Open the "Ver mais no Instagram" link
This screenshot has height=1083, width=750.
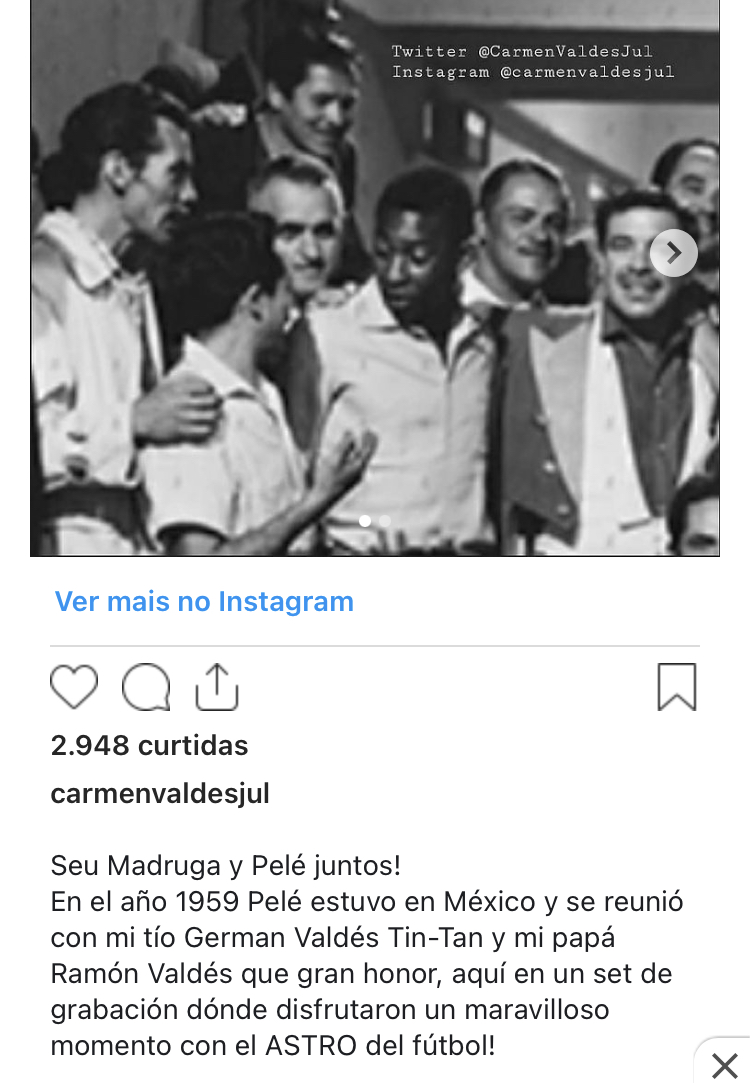(x=204, y=602)
